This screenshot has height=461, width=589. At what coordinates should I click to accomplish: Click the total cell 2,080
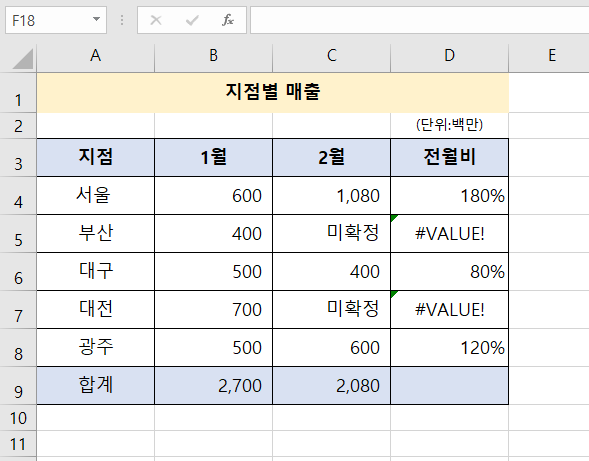pyautogui.click(x=331, y=385)
